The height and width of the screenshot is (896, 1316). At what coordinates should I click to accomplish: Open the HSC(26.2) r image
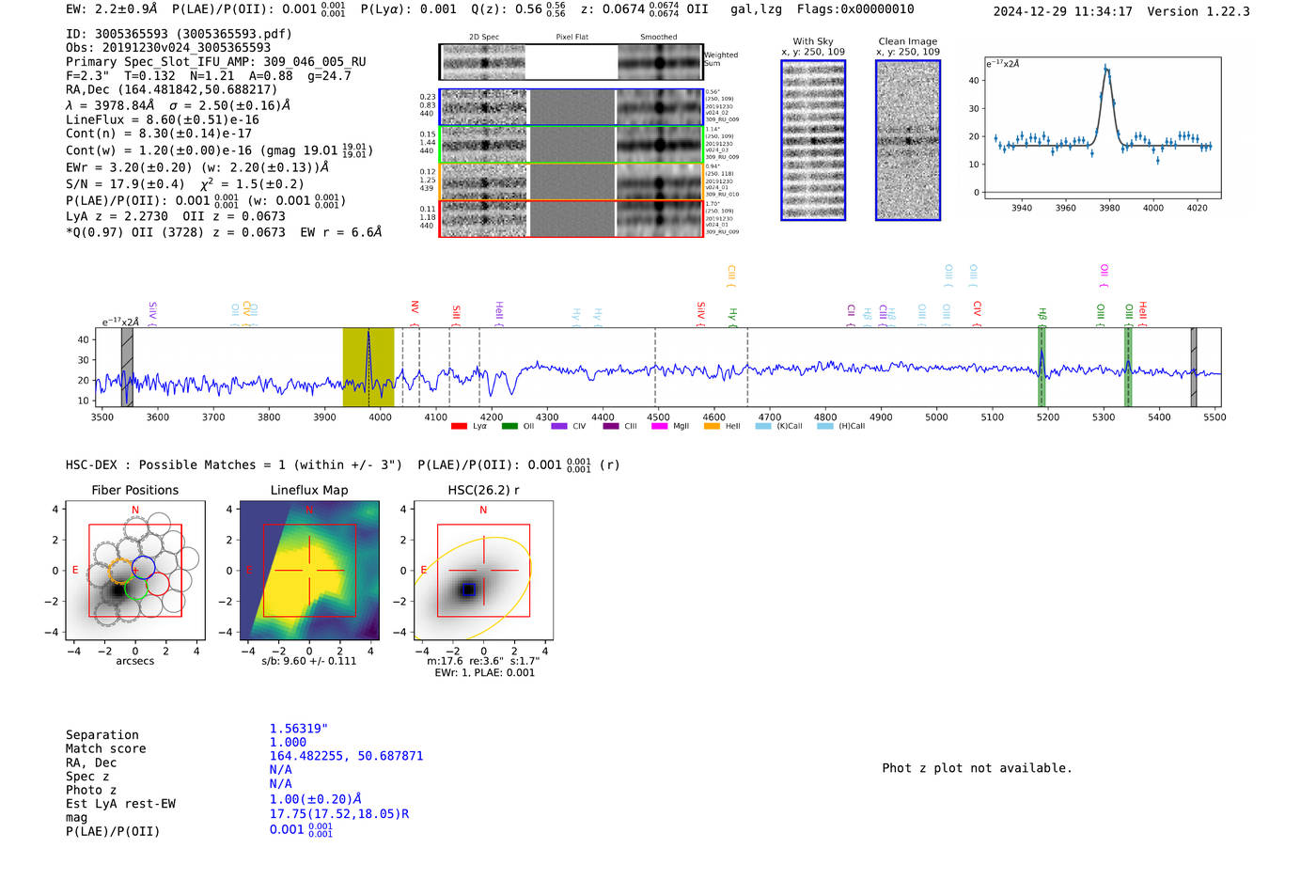483,571
